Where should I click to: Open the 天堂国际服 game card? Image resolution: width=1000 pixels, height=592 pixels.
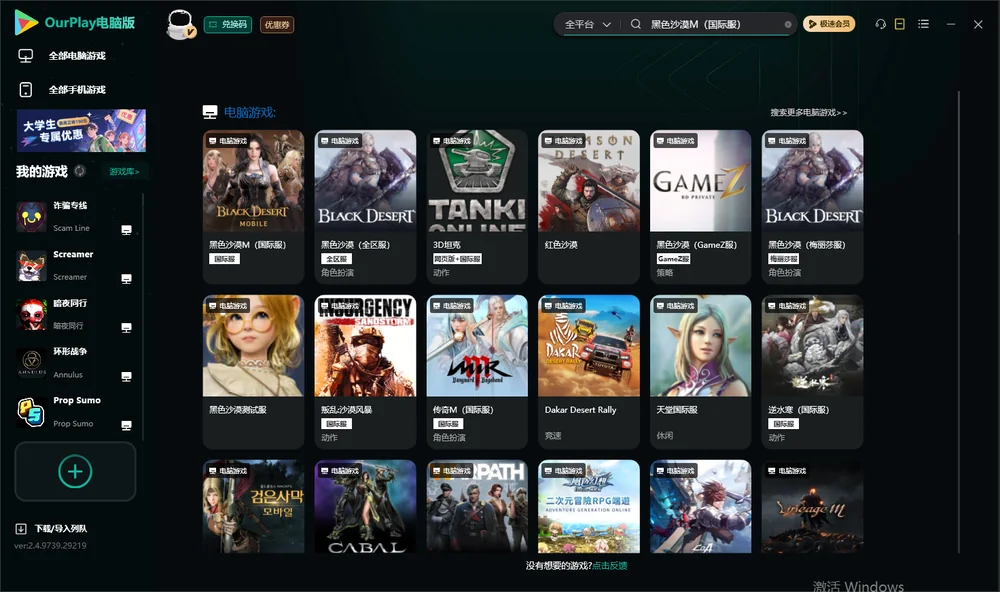click(700, 372)
